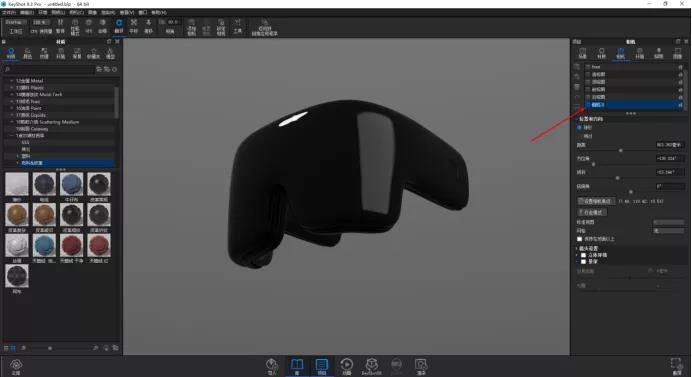This screenshot has height=377, width=692.
Task: Undock the project panel via float icon
Action: [678, 41]
